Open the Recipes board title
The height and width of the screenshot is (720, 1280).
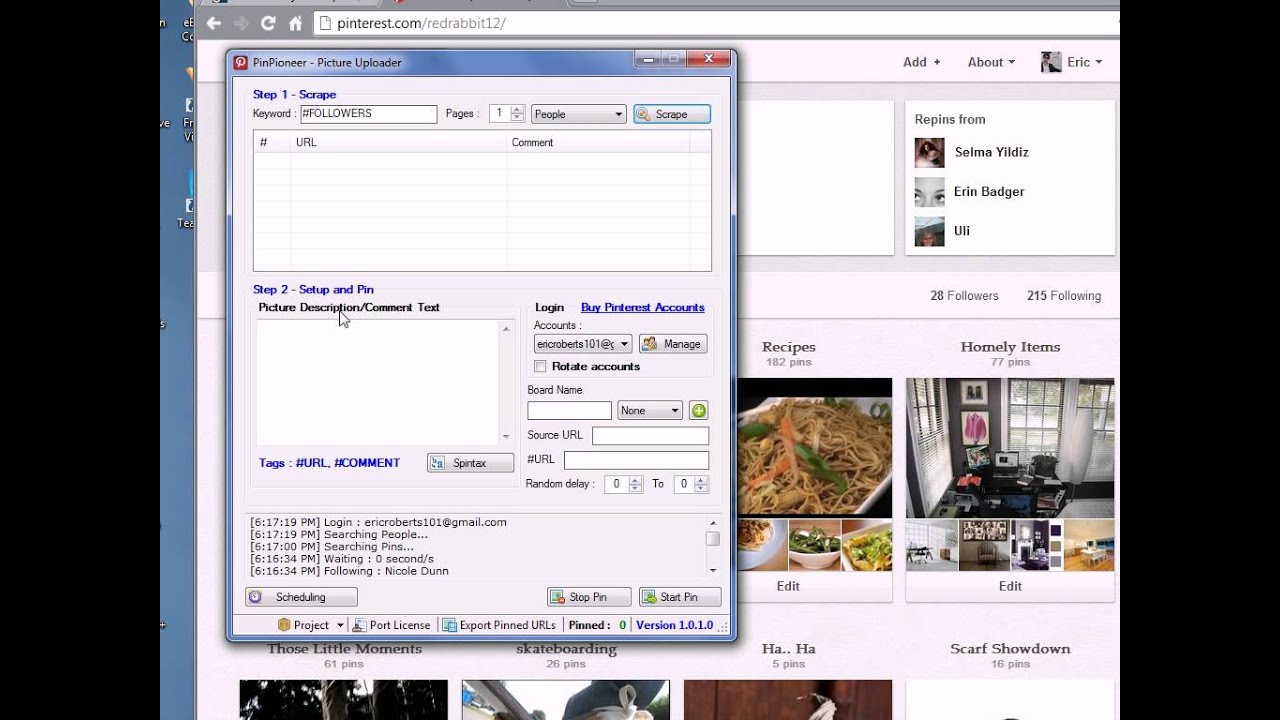coord(789,347)
